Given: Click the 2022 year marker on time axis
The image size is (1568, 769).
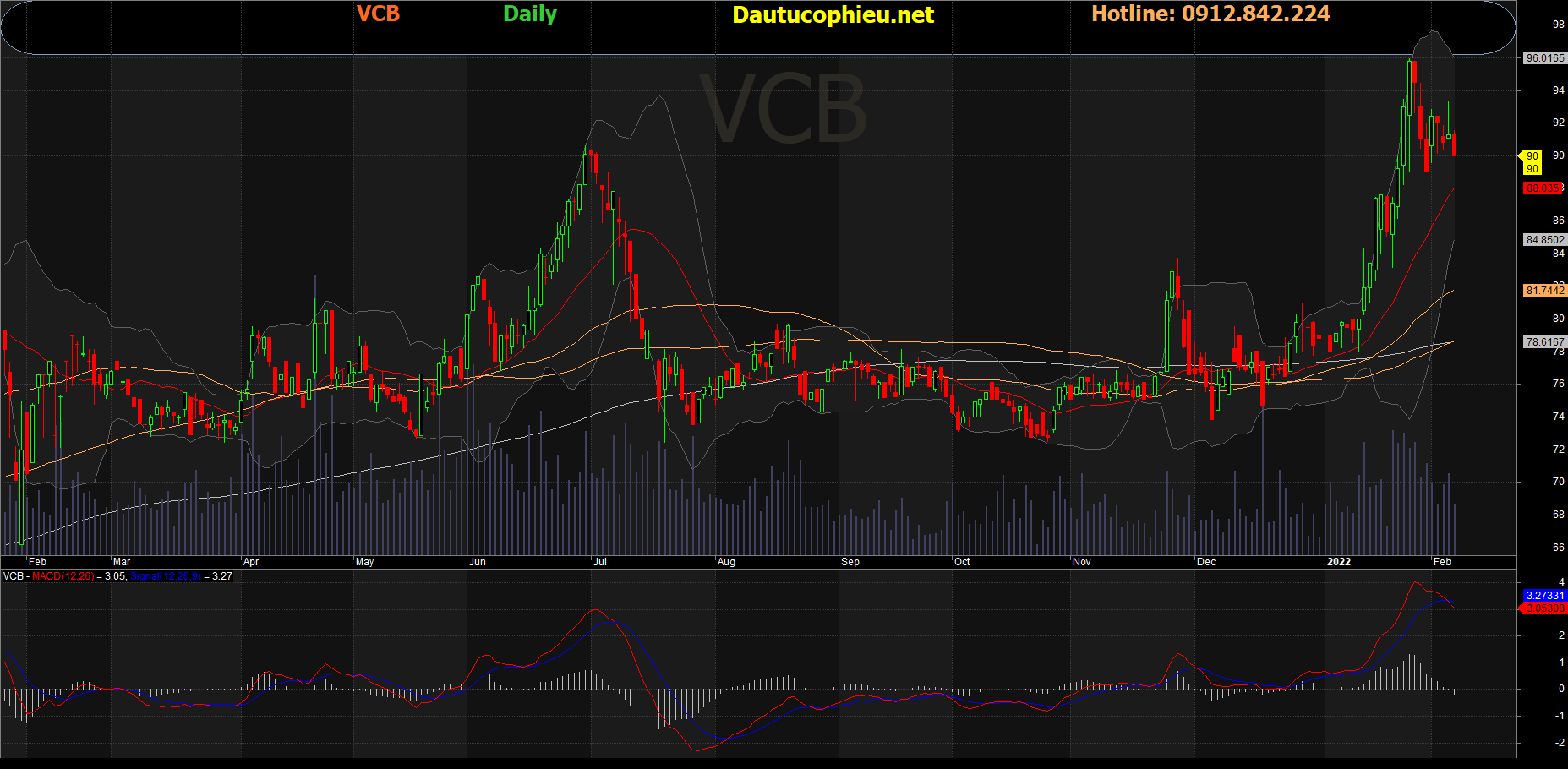Looking at the screenshot, I should coord(1338,562).
